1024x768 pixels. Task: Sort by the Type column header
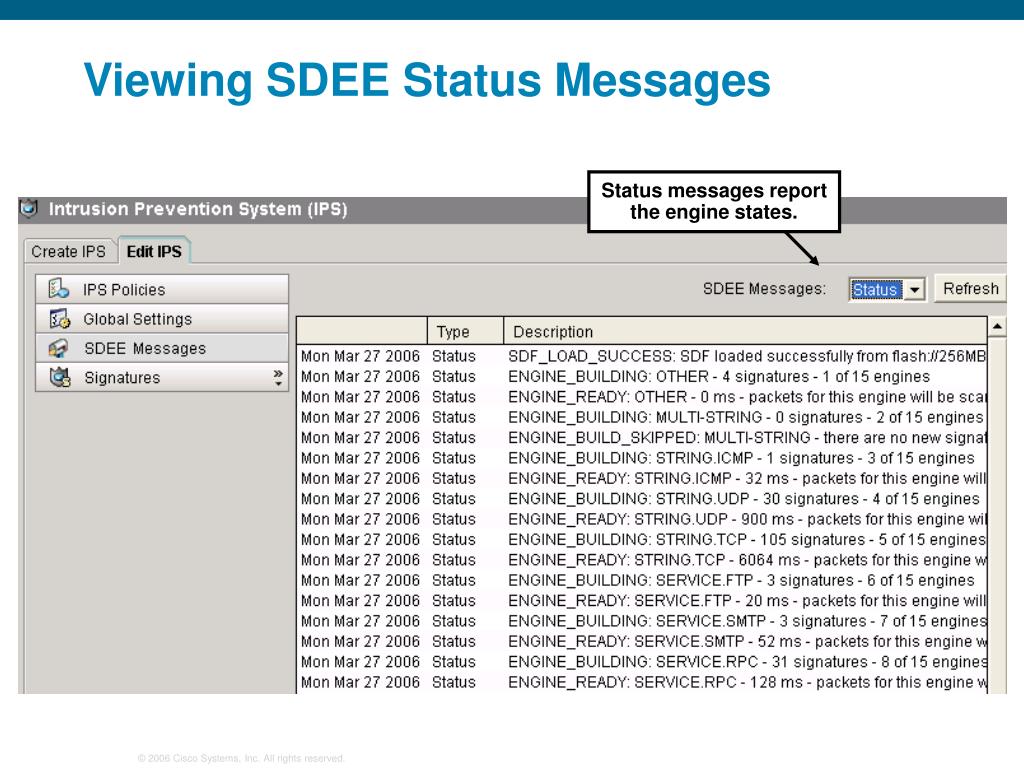tap(465, 331)
